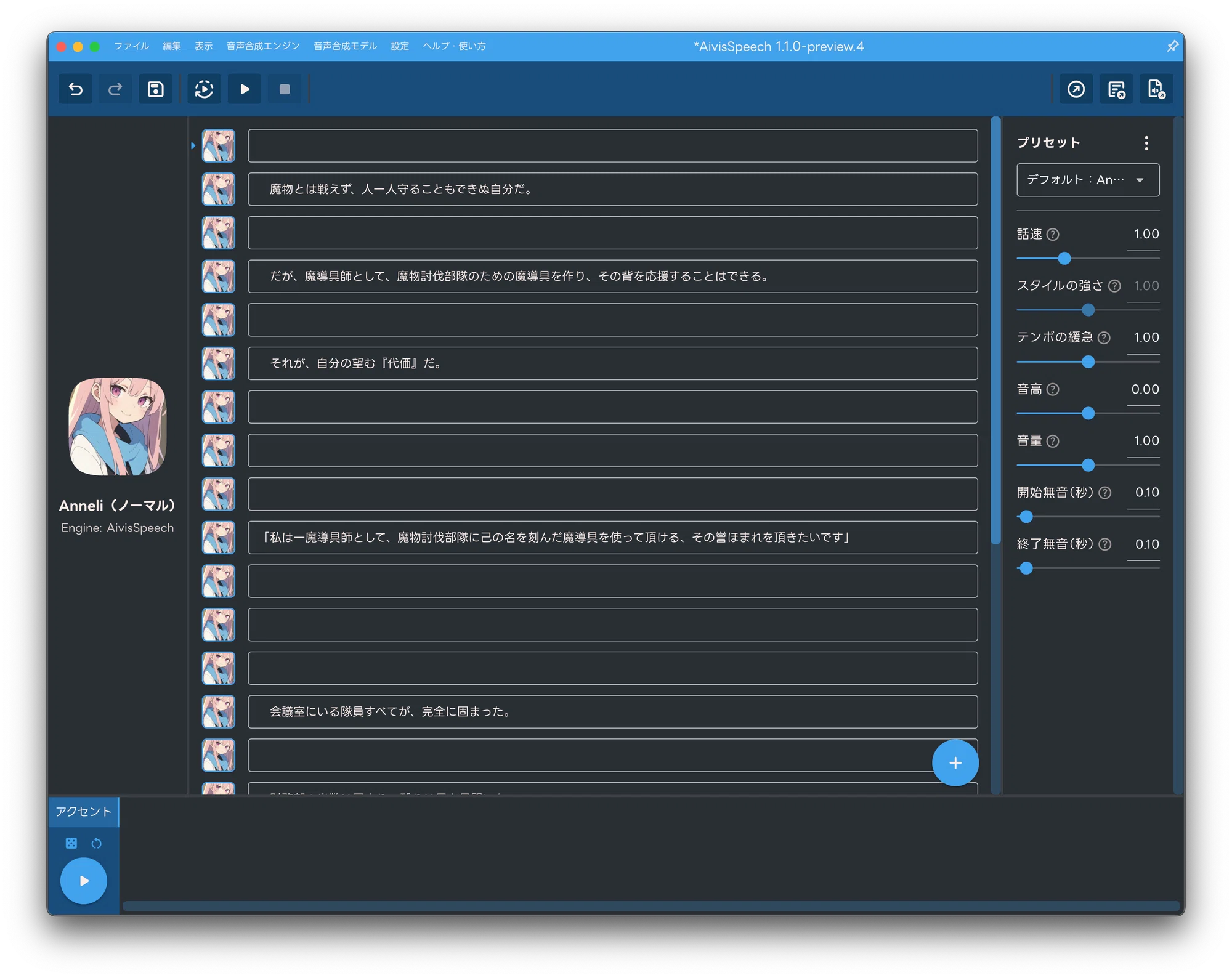Click the 音量 slider handle
This screenshot has height=978, width=1232.
(x=1088, y=465)
